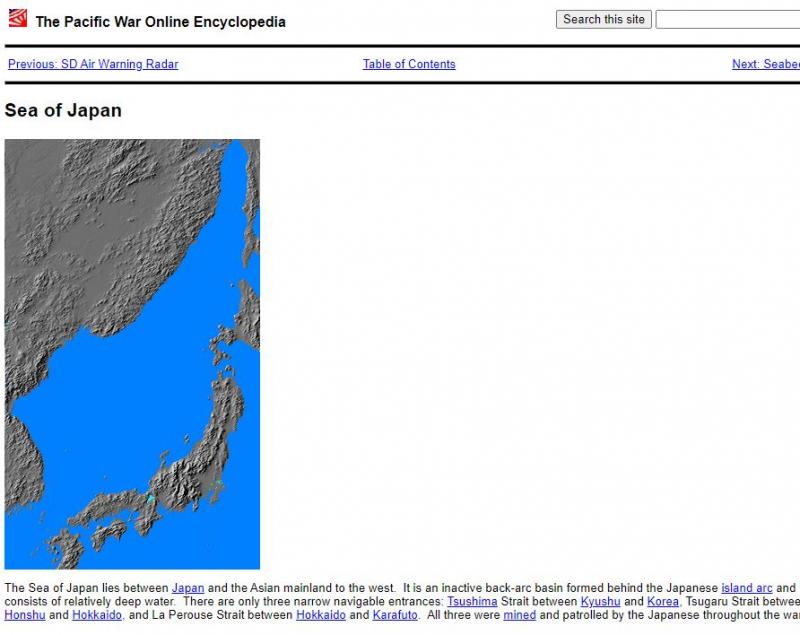Click the Sea of Japan relief map image

tap(132, 354)
